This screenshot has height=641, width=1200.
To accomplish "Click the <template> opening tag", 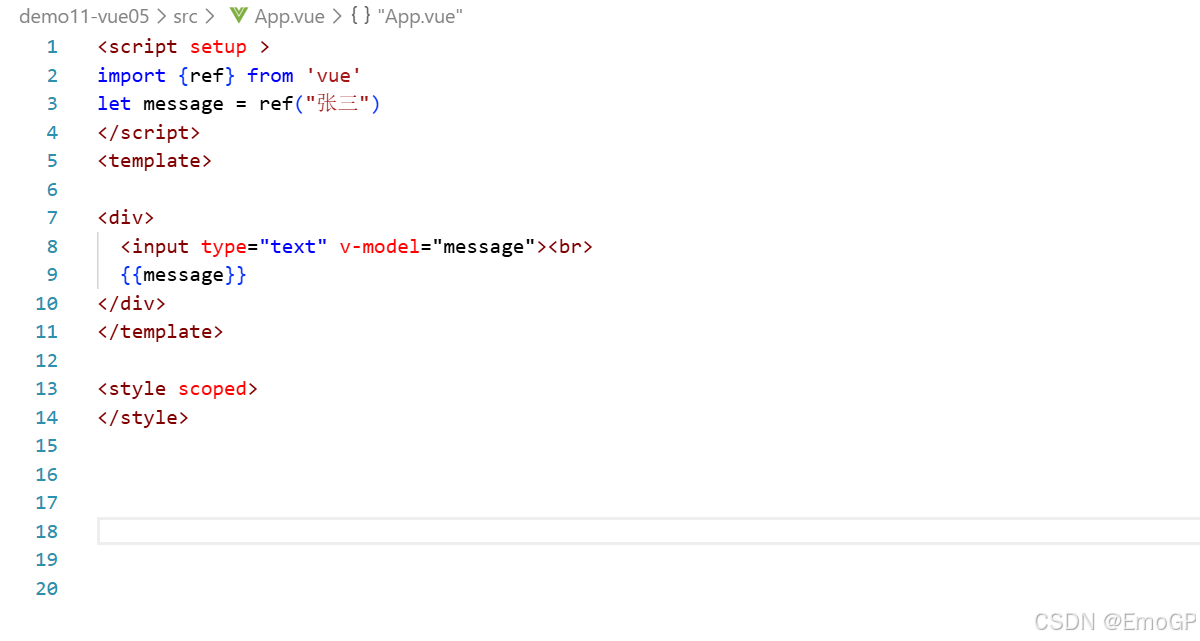I will pyautogui.click(x=155, y=161).
